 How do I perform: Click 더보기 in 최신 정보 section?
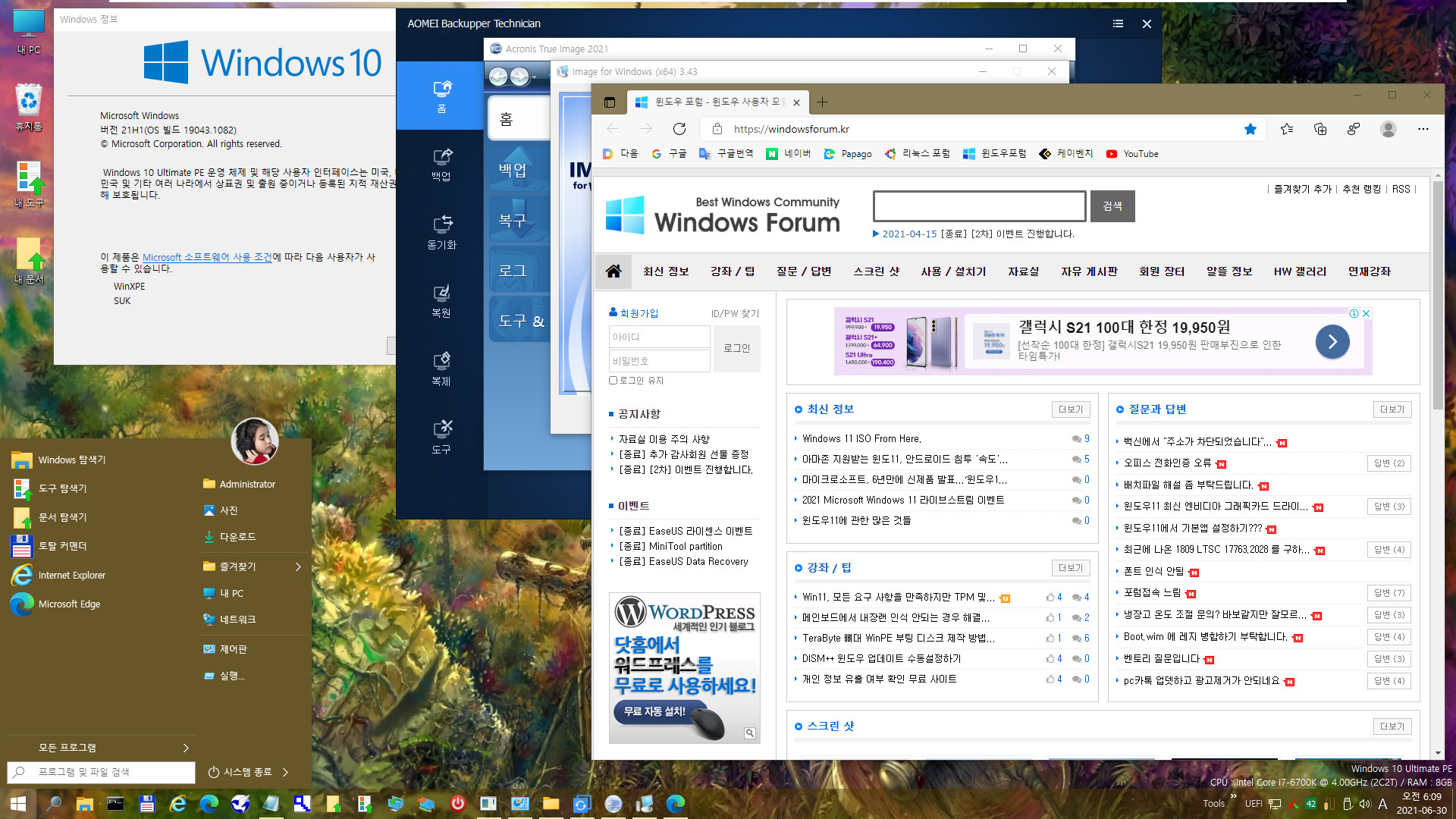[1071, 409]
